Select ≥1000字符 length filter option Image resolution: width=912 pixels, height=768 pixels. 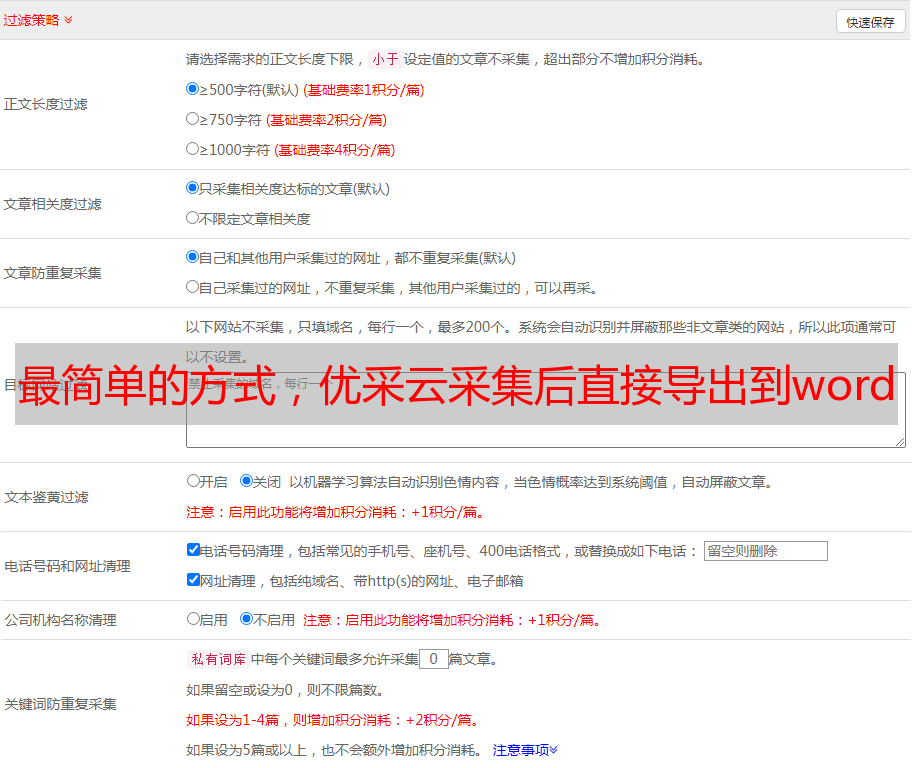point(193,149)
